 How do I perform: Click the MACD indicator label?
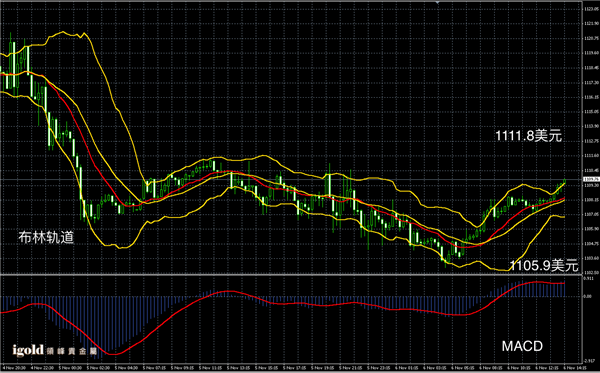tap(522, 346)
